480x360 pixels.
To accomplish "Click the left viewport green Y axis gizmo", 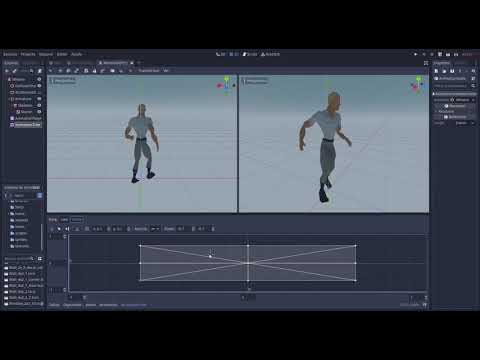I will click(x=227, y=79).
